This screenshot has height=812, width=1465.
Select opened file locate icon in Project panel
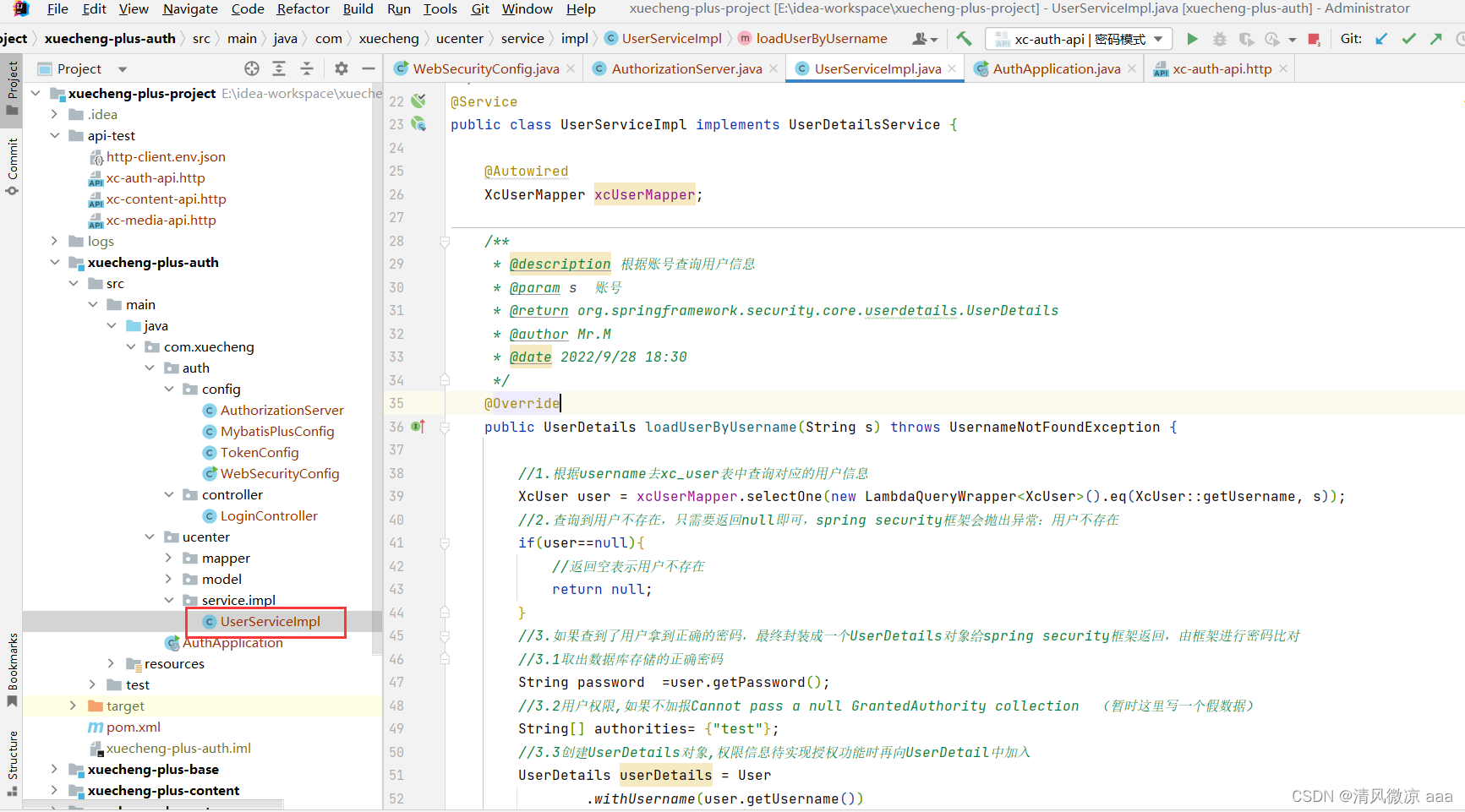[x=252, y=68]
